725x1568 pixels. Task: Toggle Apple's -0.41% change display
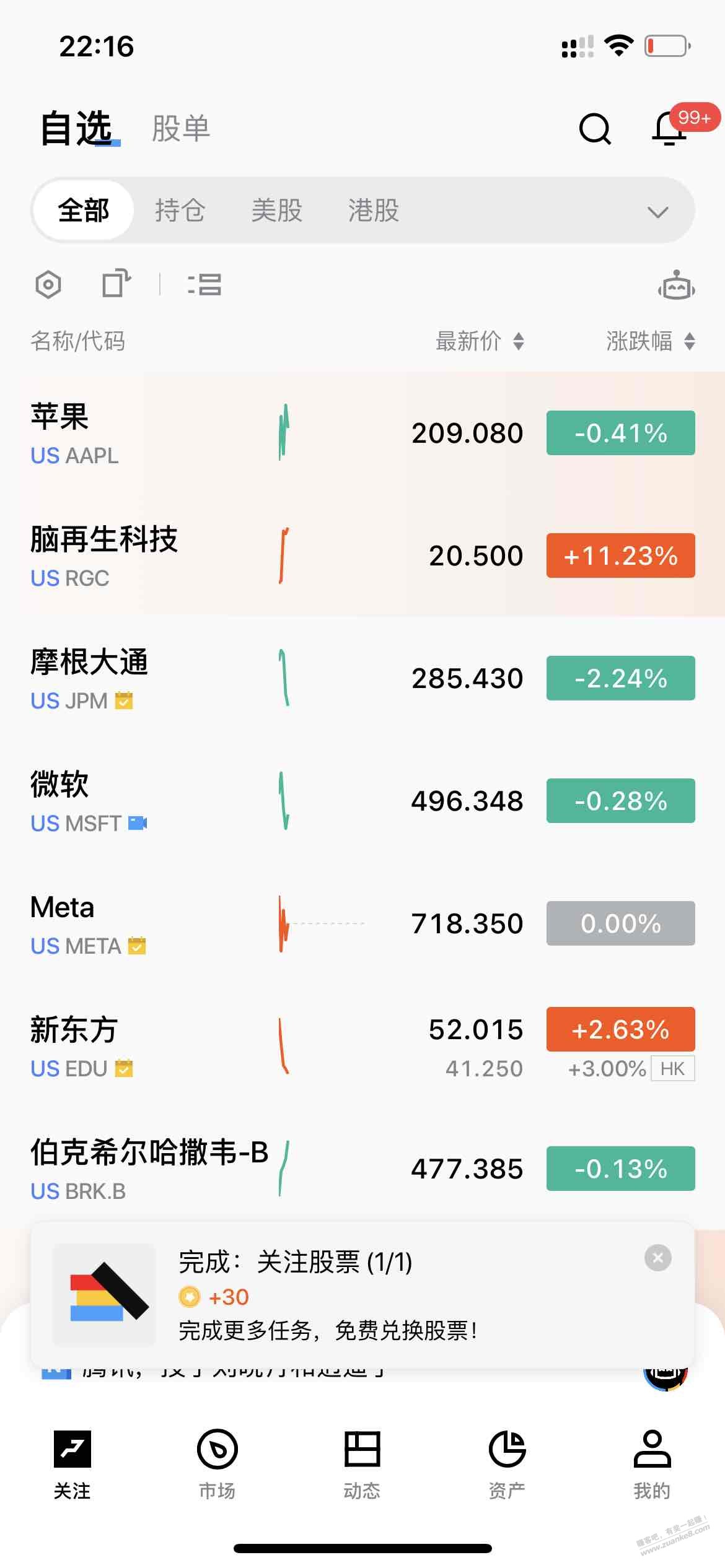coord(621,433)
